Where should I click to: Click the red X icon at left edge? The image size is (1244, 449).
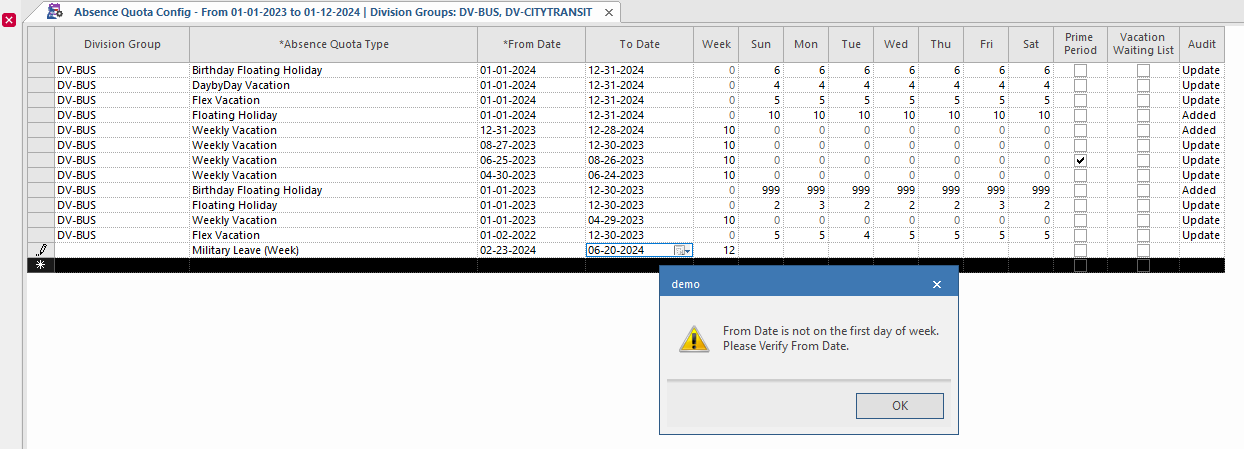9,20
